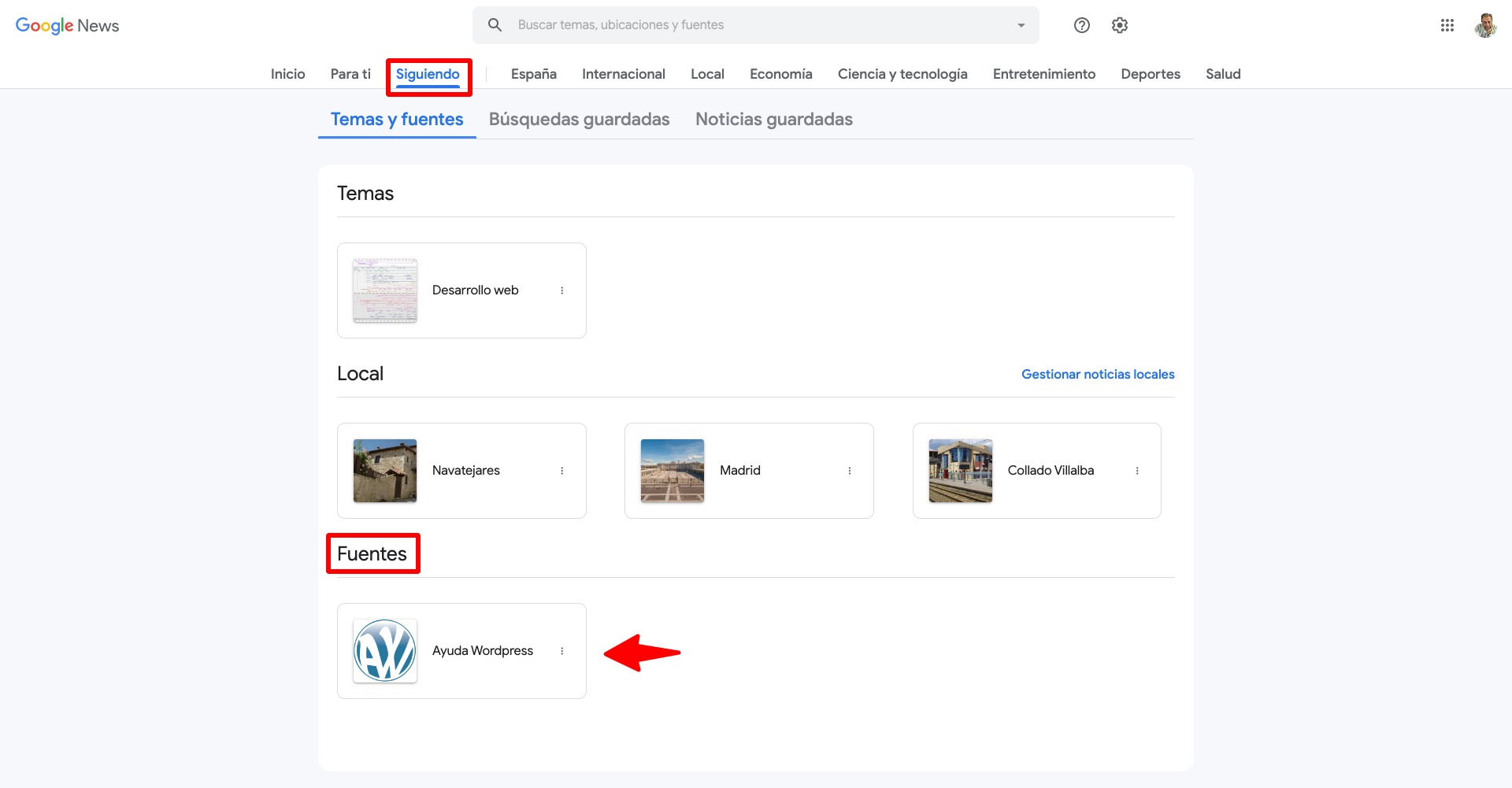The width and height of the screenshot is (1512, 788).
Task: Click the search magnifier icon
Action: (495, 25)
